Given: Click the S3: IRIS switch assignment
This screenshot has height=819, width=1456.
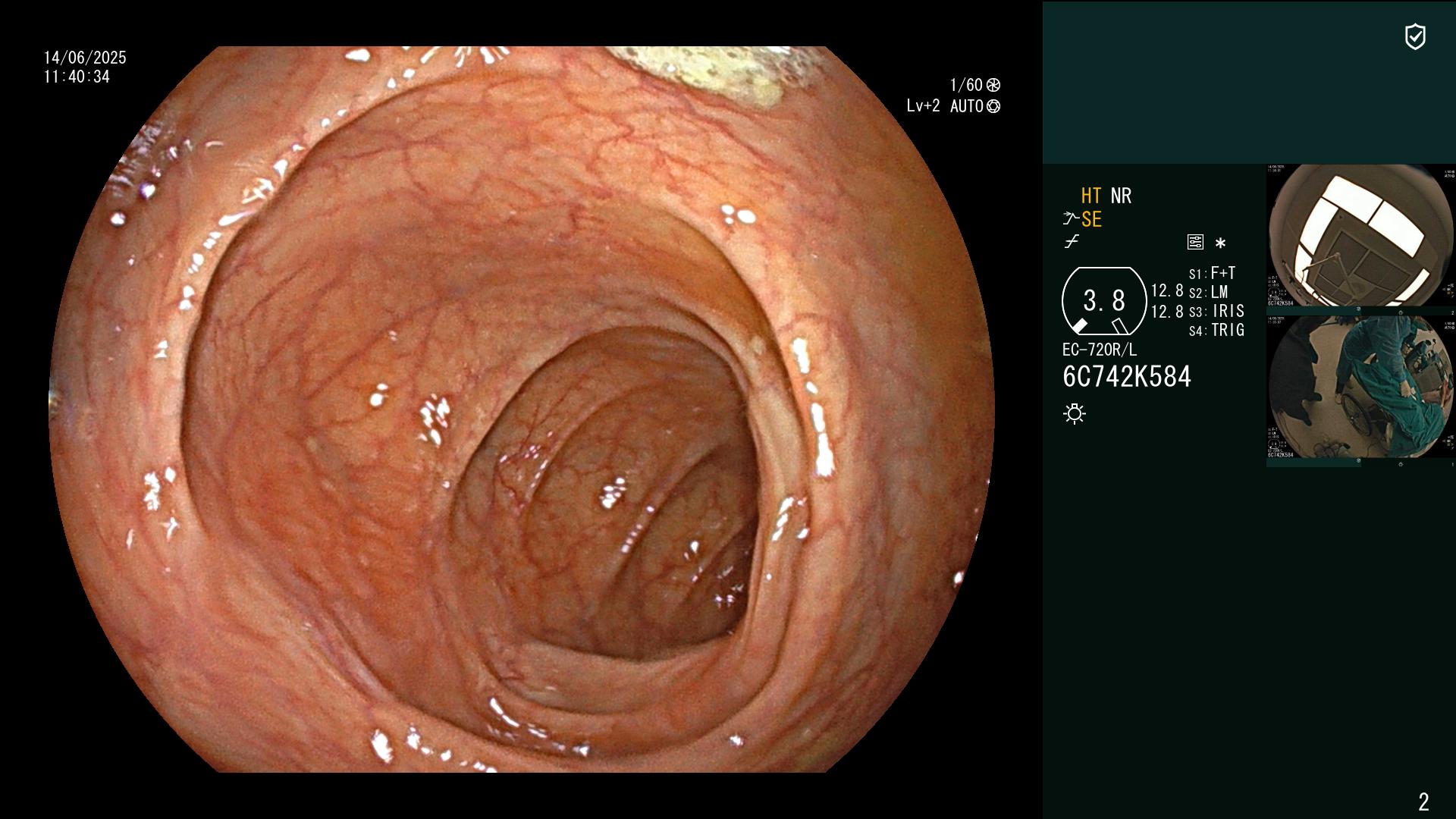Looking at the screenshot, I should (1217, 311).
